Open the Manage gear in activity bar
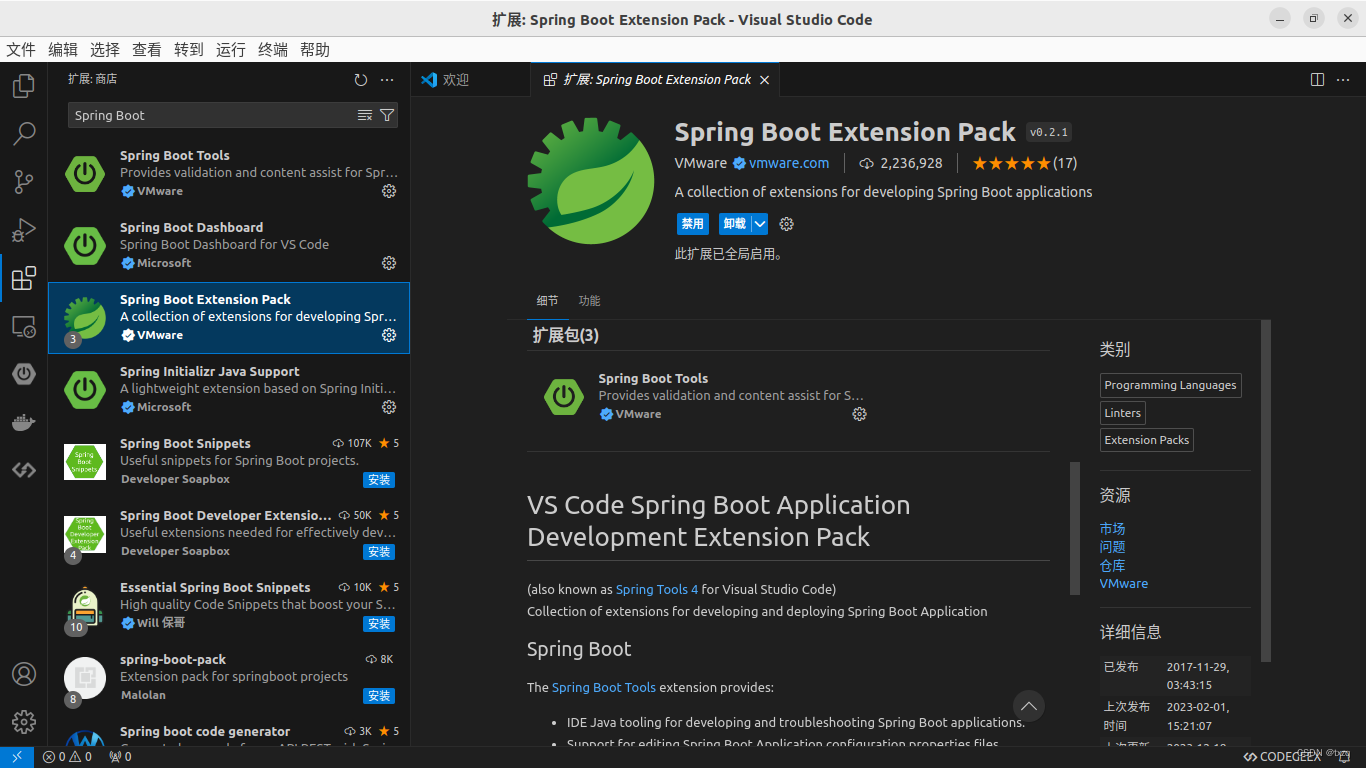The width and height of the screenshot is (1366, 768). tap(24, 722)
